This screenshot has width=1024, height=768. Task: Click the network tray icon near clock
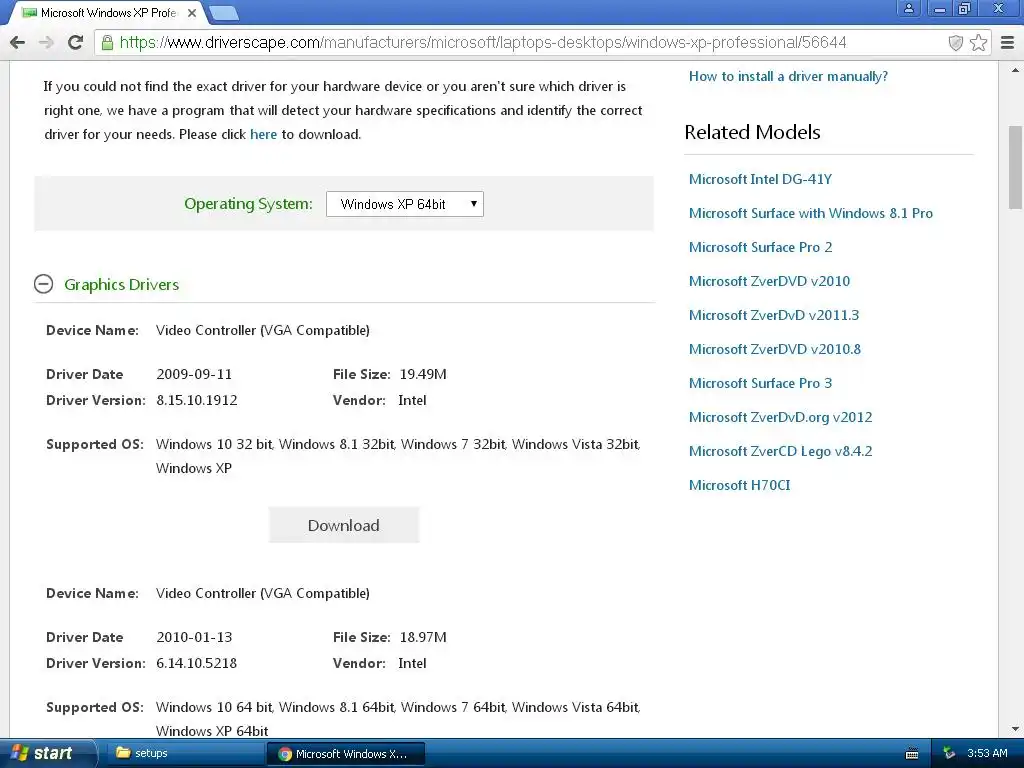click(x=949, y=753)
